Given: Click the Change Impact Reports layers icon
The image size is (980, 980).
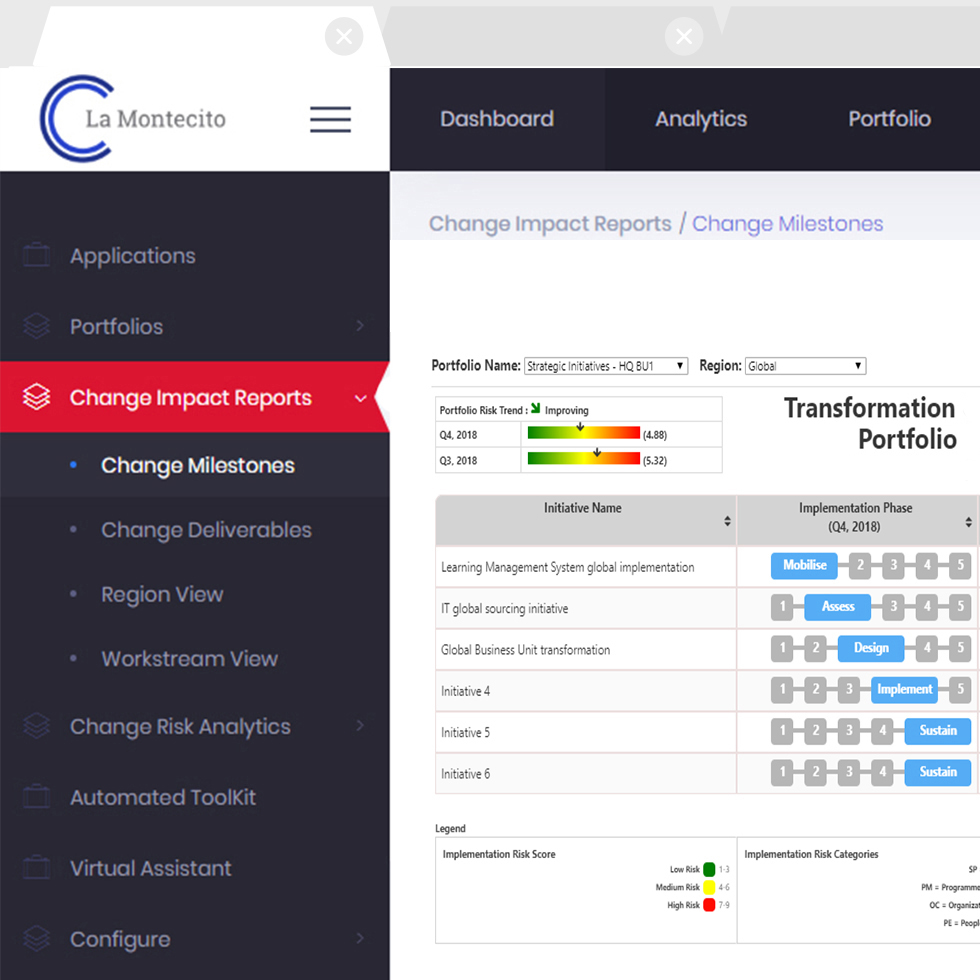Looking at the screenshot, I should coord(37,397).
